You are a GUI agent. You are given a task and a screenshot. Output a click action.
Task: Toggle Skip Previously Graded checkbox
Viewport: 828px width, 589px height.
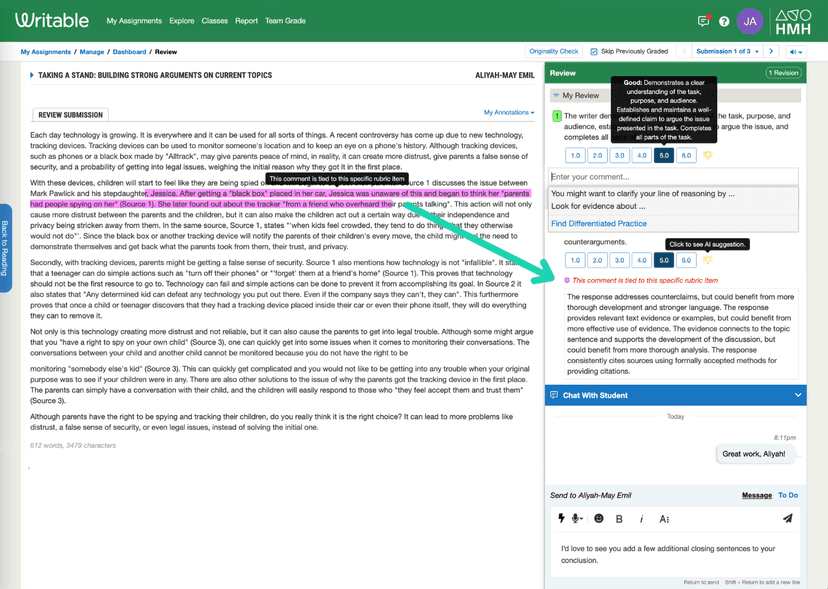[594, 51]
